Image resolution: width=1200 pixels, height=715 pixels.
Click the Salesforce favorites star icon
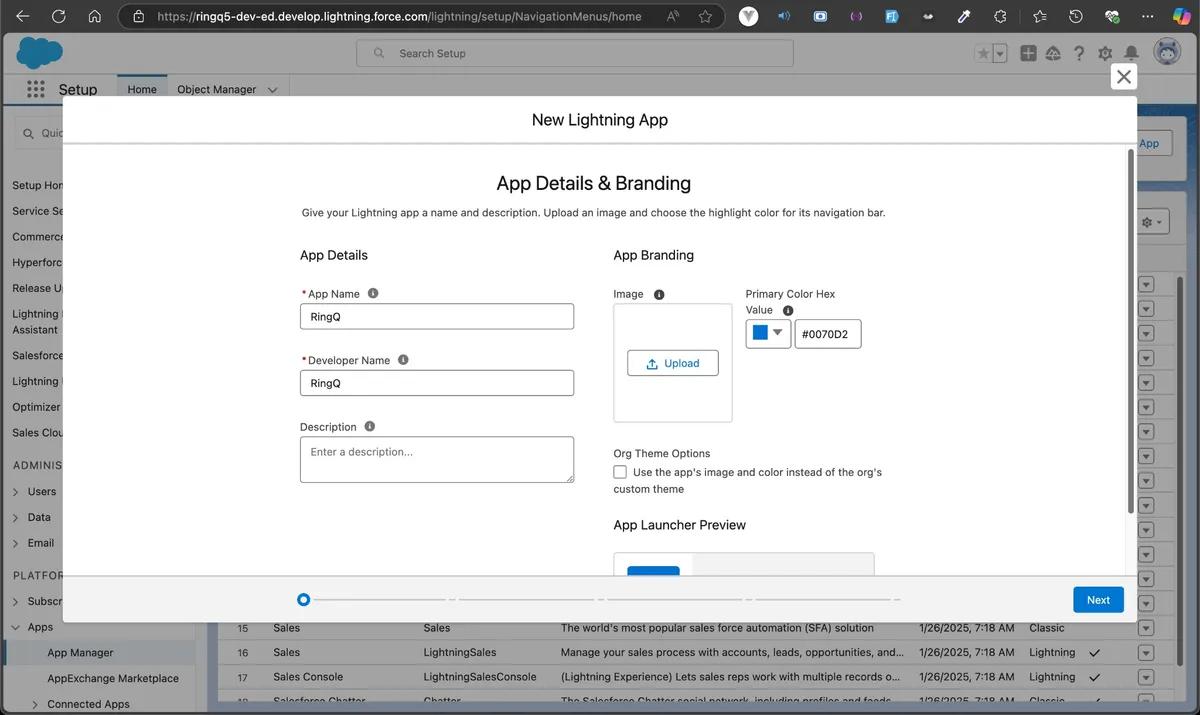(983, 53)
